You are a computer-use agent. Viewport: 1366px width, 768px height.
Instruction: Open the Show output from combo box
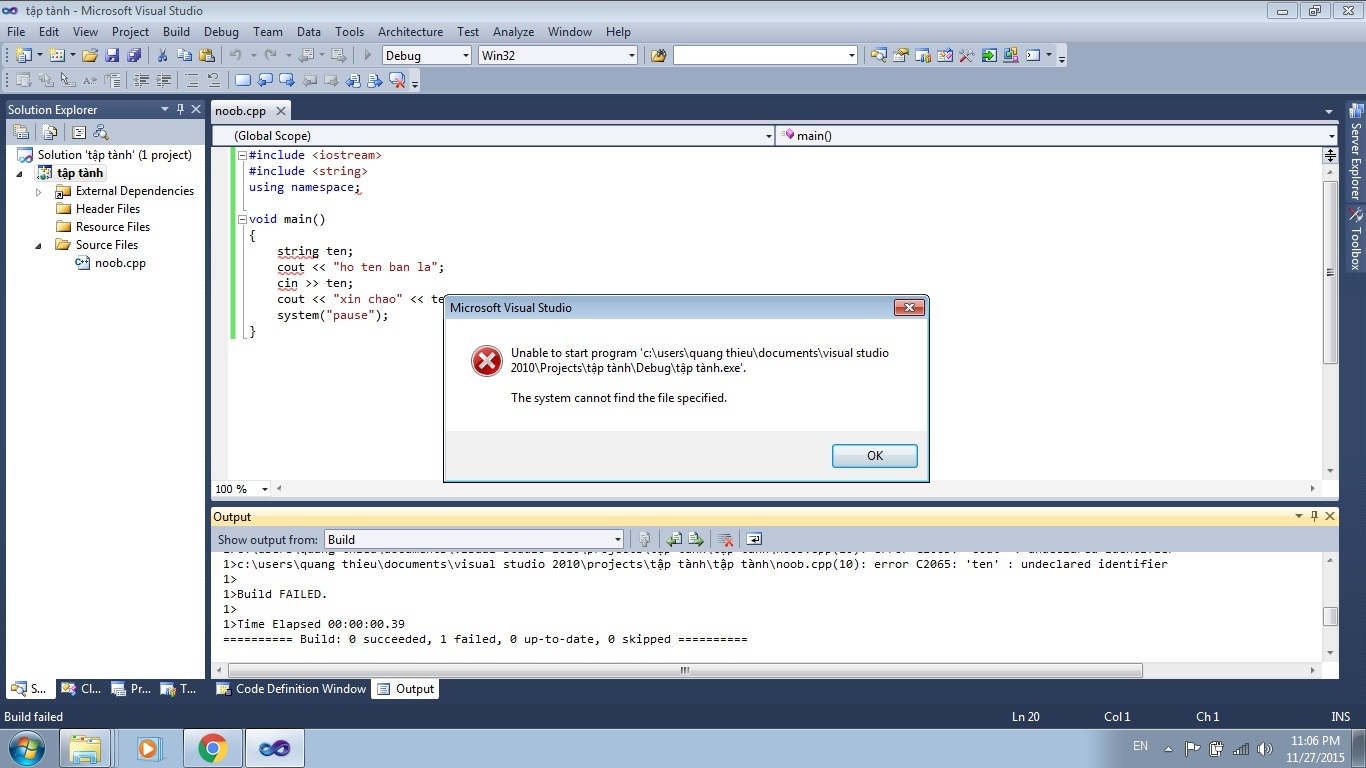(474, 540)
